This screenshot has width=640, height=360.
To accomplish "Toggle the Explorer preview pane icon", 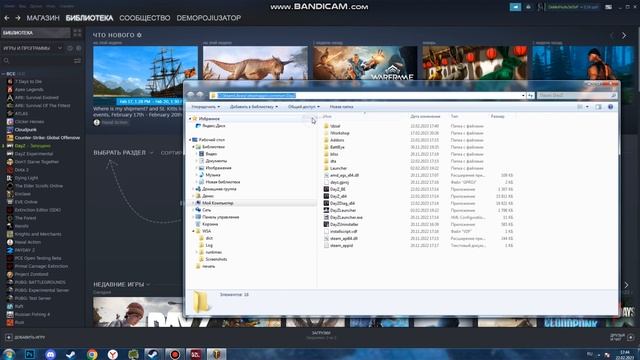I will [598, 107].
